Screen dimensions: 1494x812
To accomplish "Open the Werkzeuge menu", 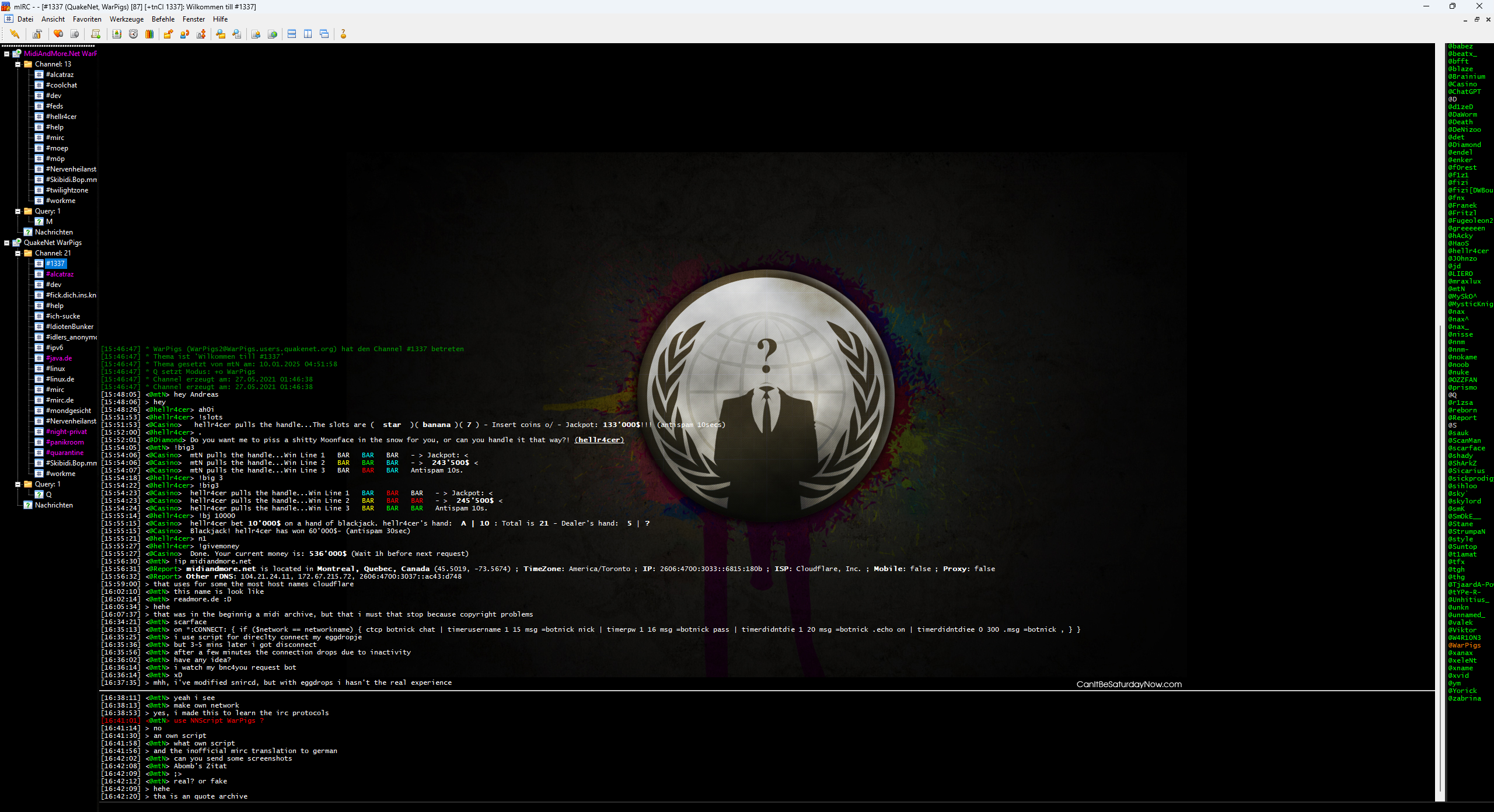I will point(126,19).
